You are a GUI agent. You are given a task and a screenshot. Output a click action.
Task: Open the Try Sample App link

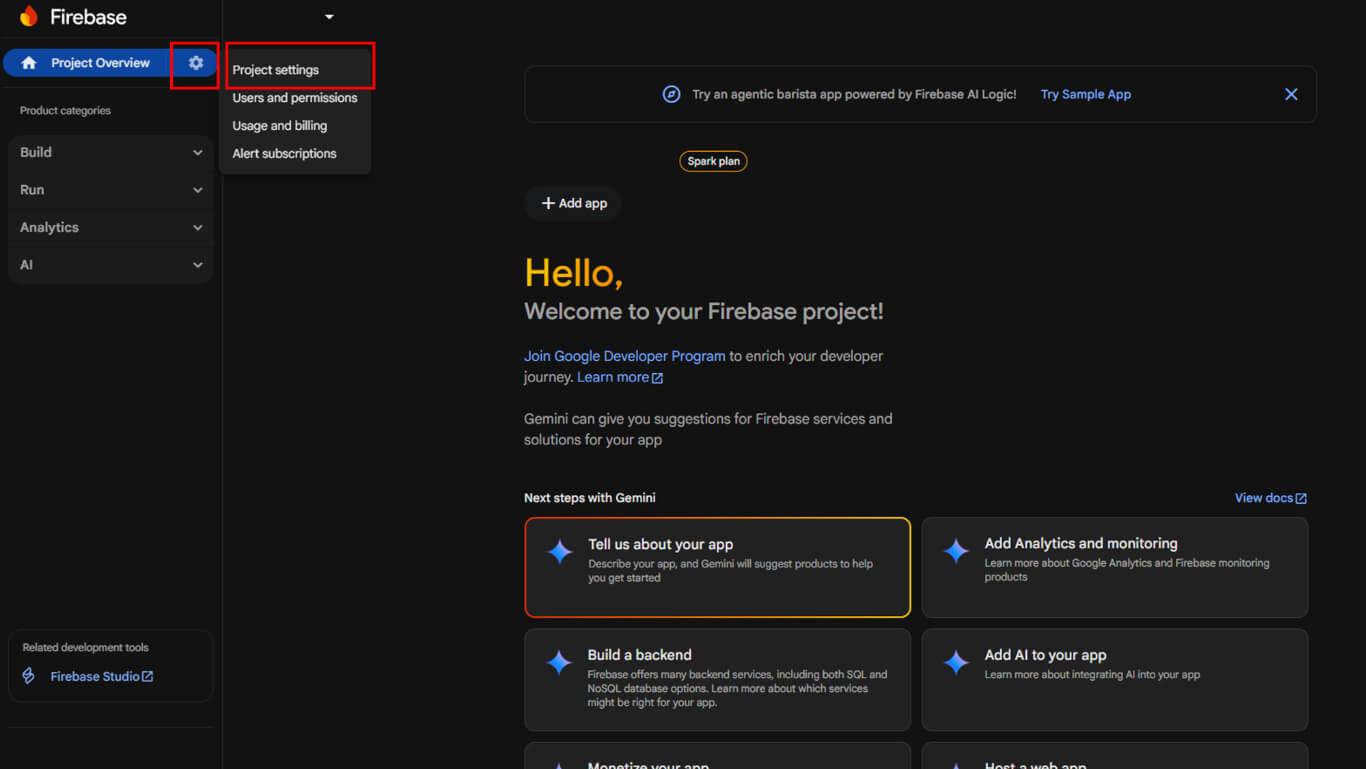[1085, 94]
